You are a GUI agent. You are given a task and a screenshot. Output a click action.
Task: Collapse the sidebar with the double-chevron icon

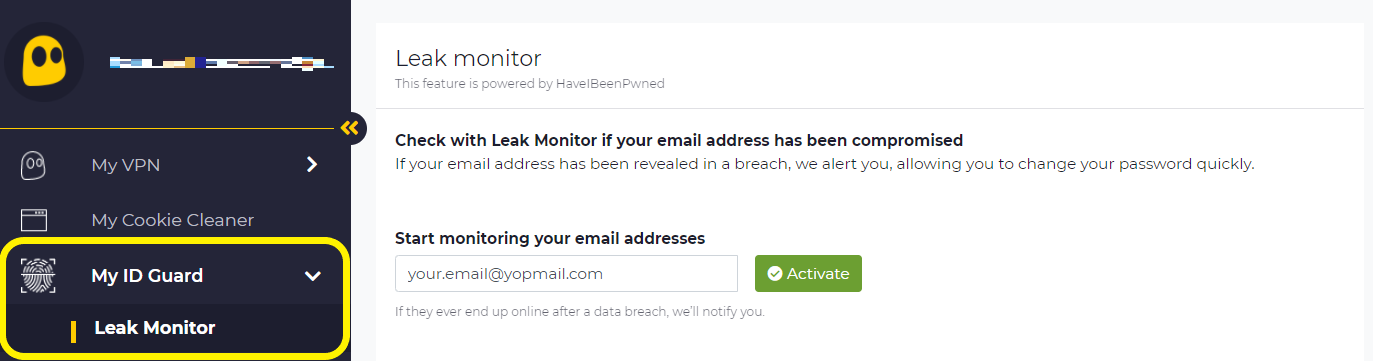click(349, 128)
